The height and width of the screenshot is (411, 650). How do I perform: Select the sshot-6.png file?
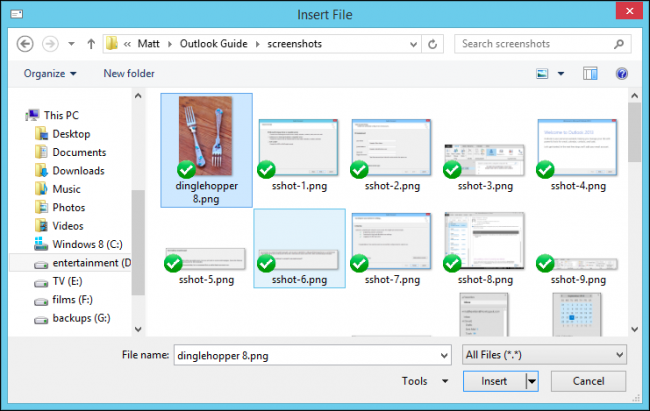pos(299,248)
